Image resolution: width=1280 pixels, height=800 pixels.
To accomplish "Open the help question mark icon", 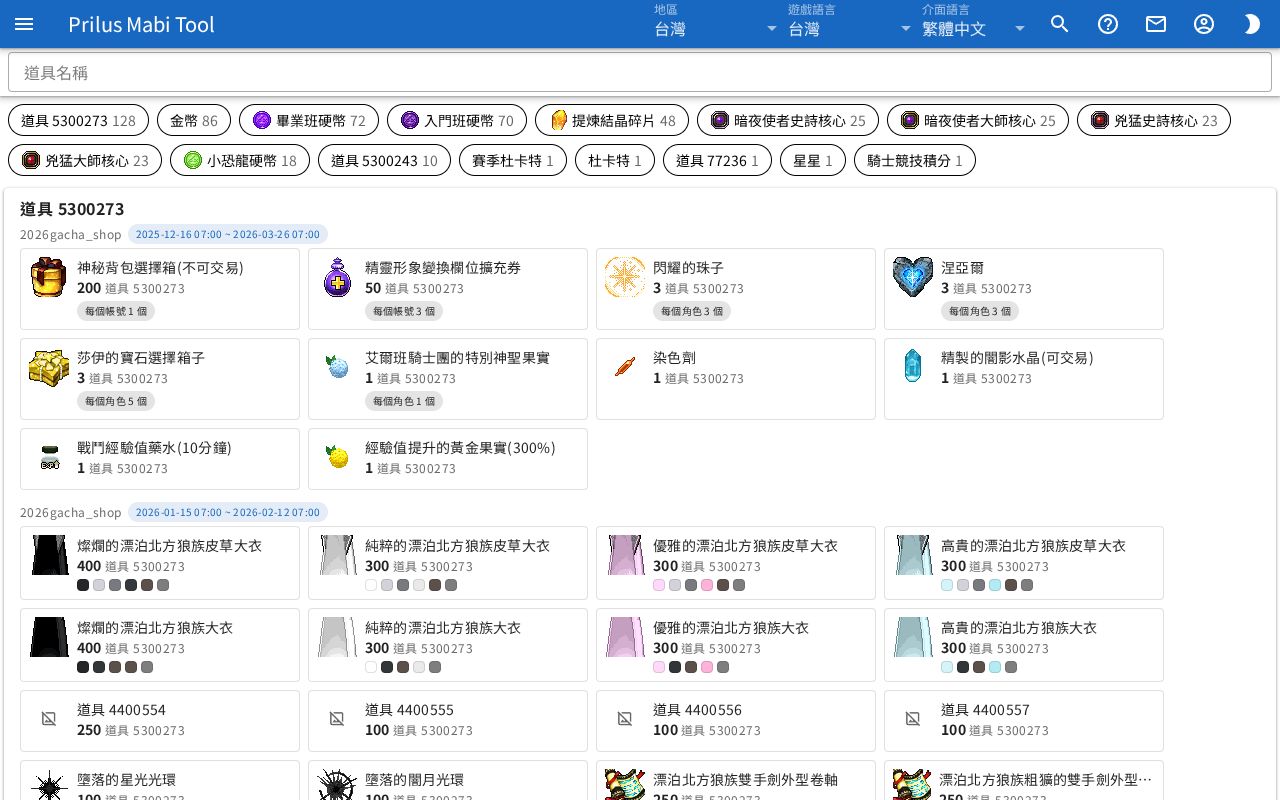I will [x=1108, y=24].
